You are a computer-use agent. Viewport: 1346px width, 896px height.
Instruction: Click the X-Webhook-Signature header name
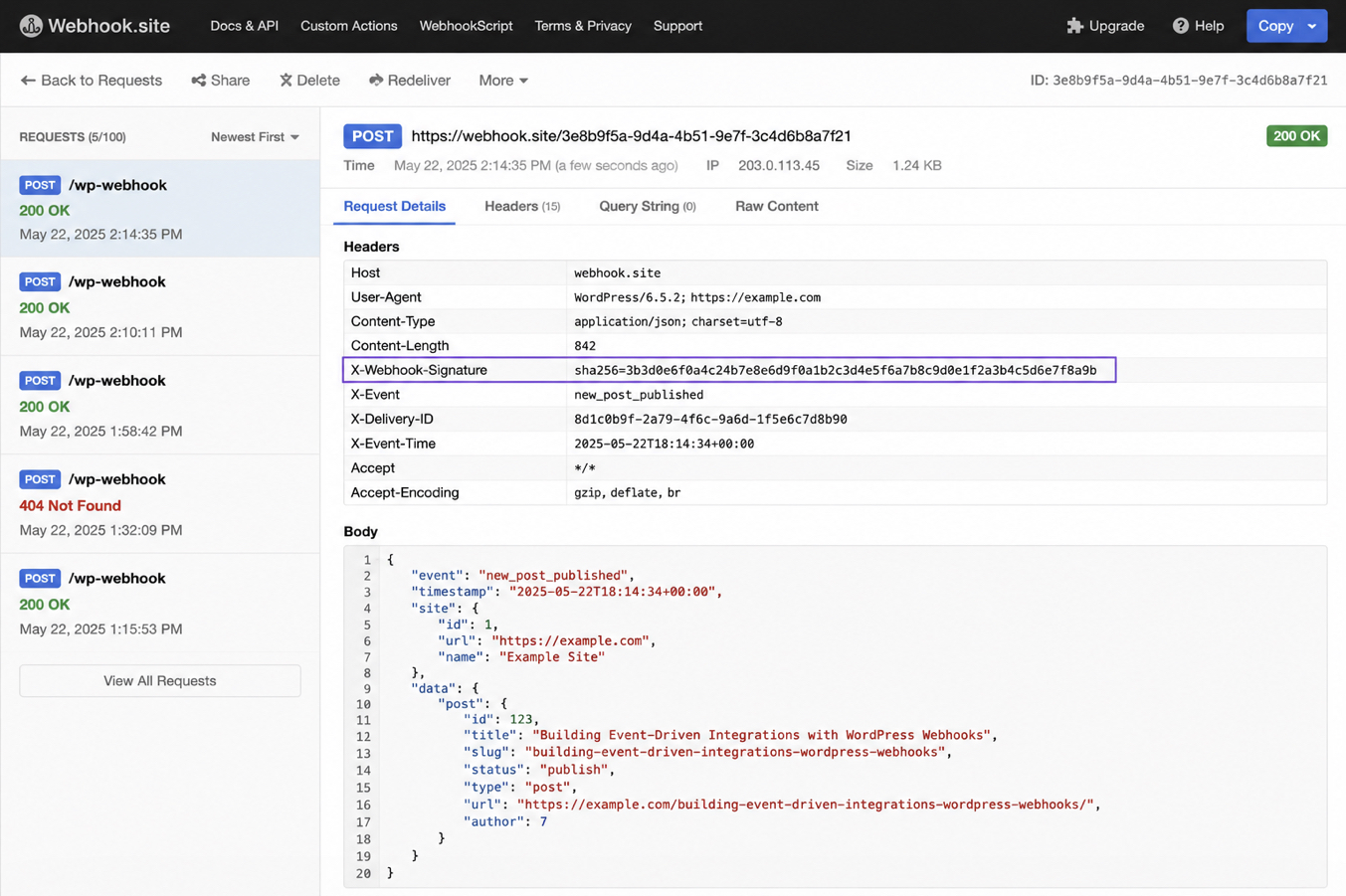point(419,370)
